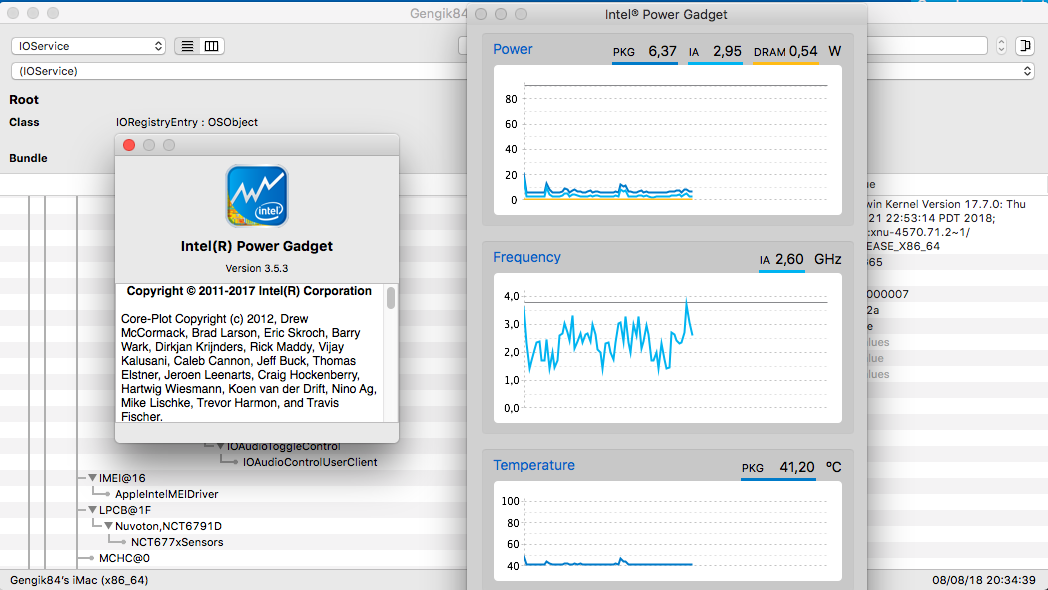
Task: Click the Temperature chart plot area
Action: pyautogui.click(x=668, y=531)
